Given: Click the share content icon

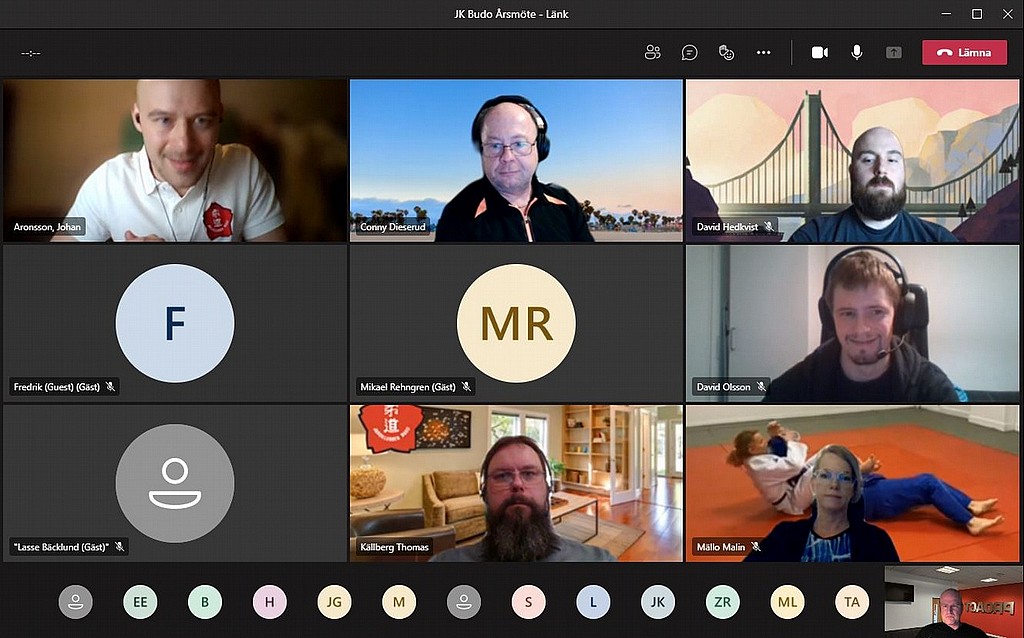Looking at the screenshot, I should (894, 53).
